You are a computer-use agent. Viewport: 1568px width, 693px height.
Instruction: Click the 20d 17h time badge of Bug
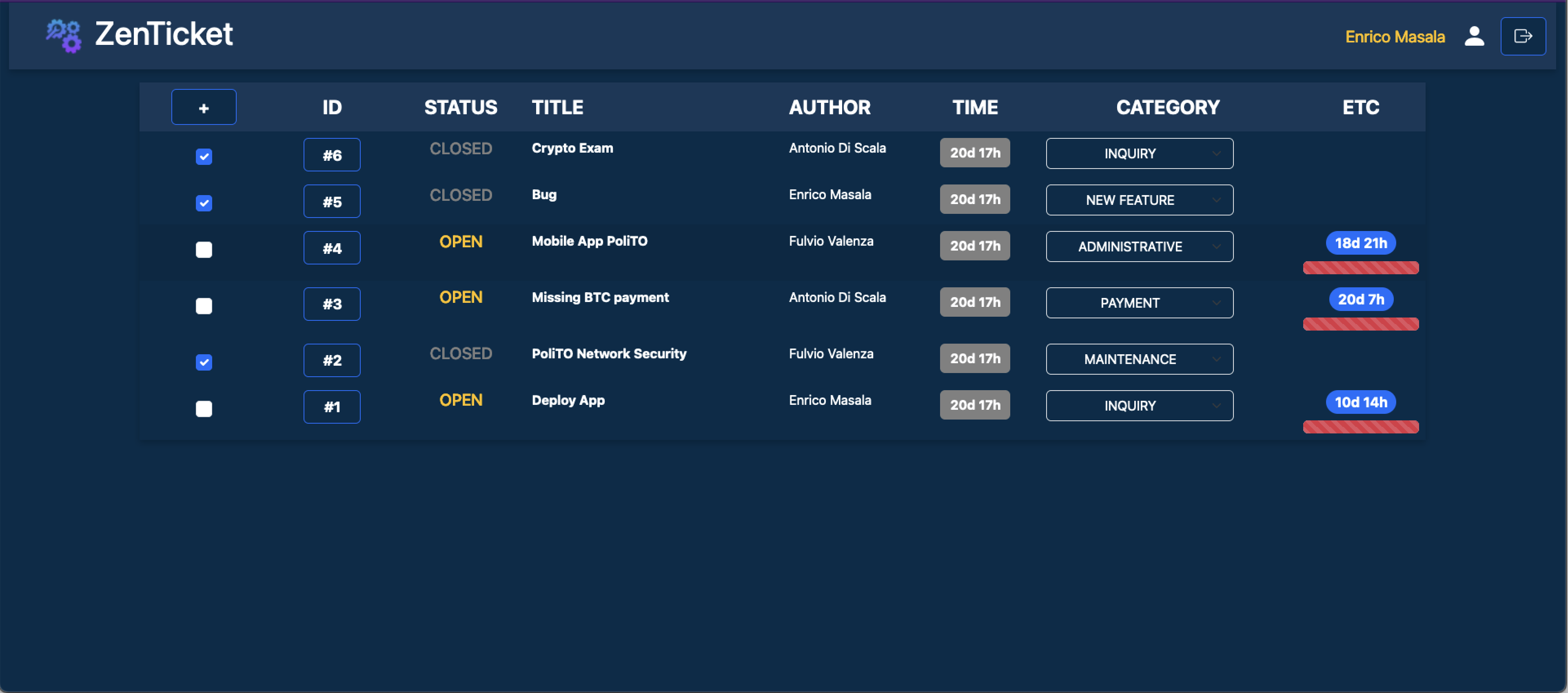(x=974, y=199)
